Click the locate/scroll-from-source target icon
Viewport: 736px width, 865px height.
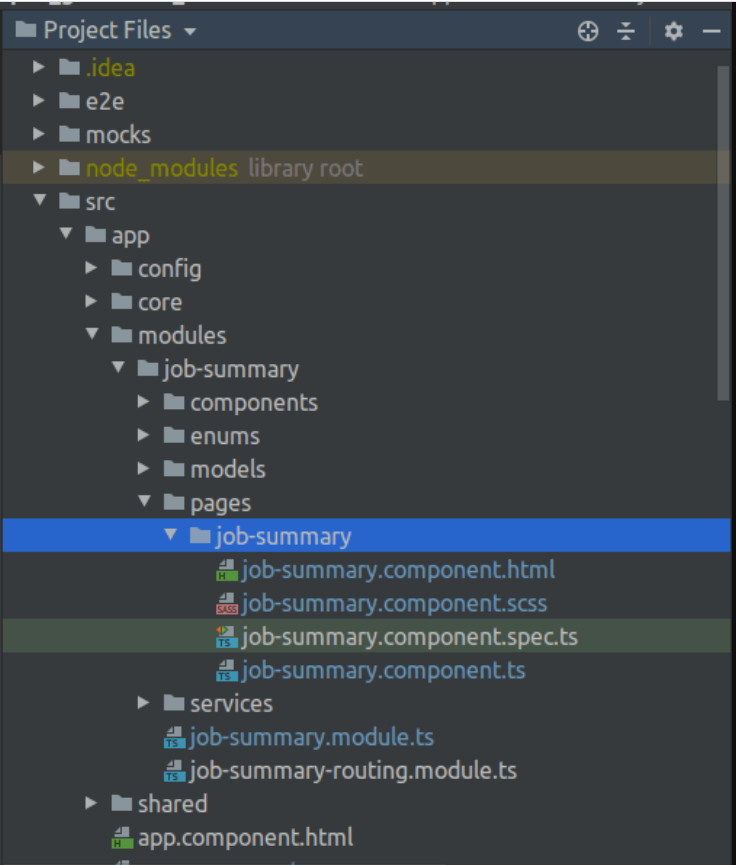pos(588,32)
